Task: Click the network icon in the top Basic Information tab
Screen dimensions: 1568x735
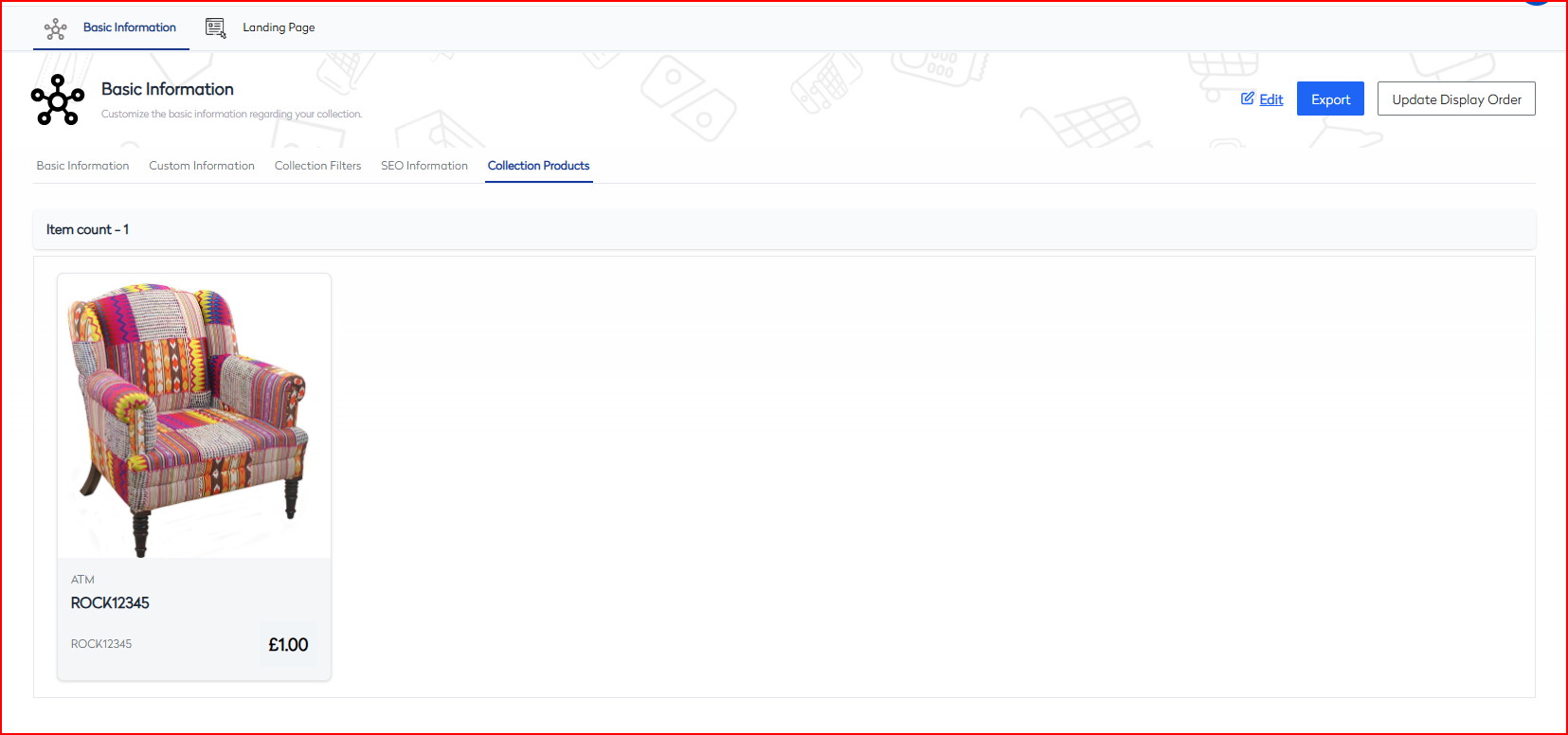Action: pos(56,28)
